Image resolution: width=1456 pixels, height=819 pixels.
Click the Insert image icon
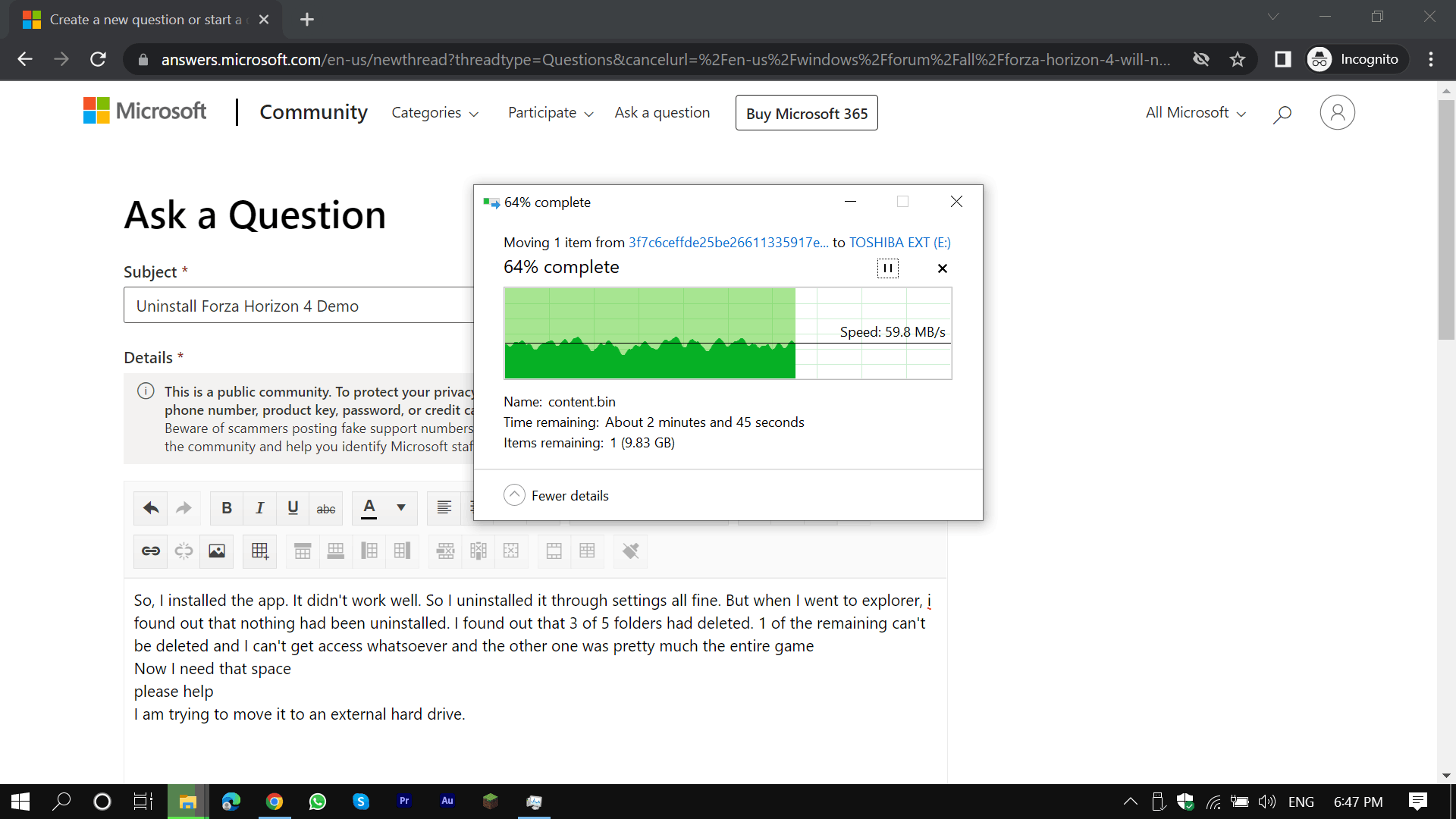[x=215, y=551]
